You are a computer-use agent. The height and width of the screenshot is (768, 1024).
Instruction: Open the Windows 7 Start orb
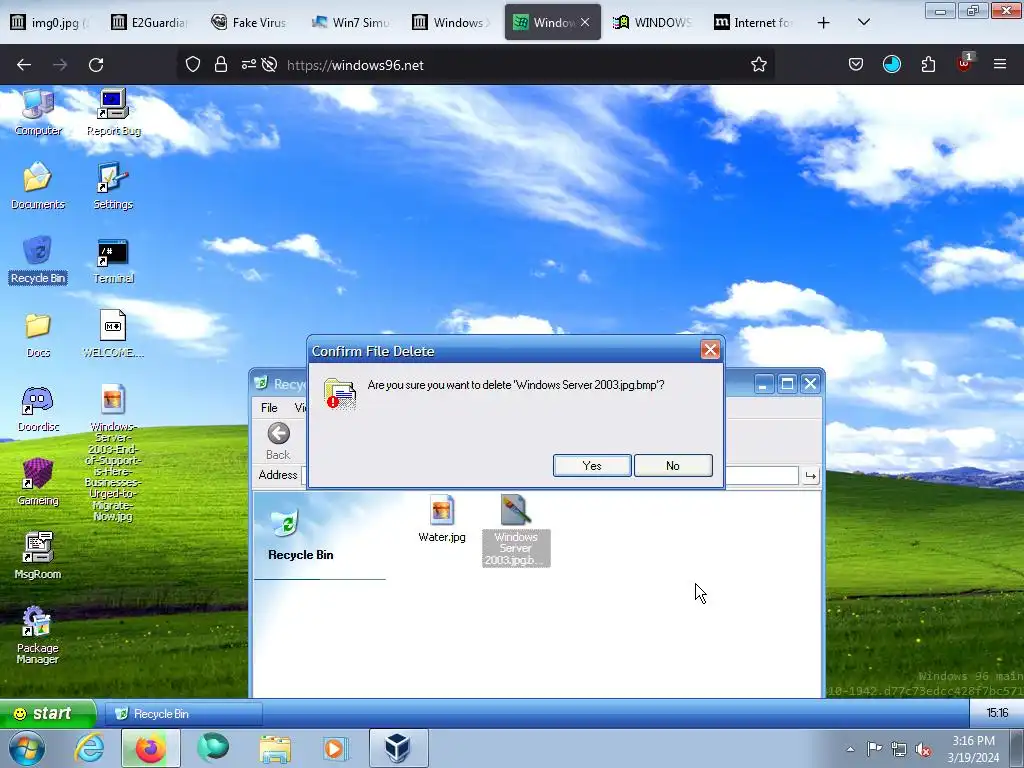click(x=26, y=748)
